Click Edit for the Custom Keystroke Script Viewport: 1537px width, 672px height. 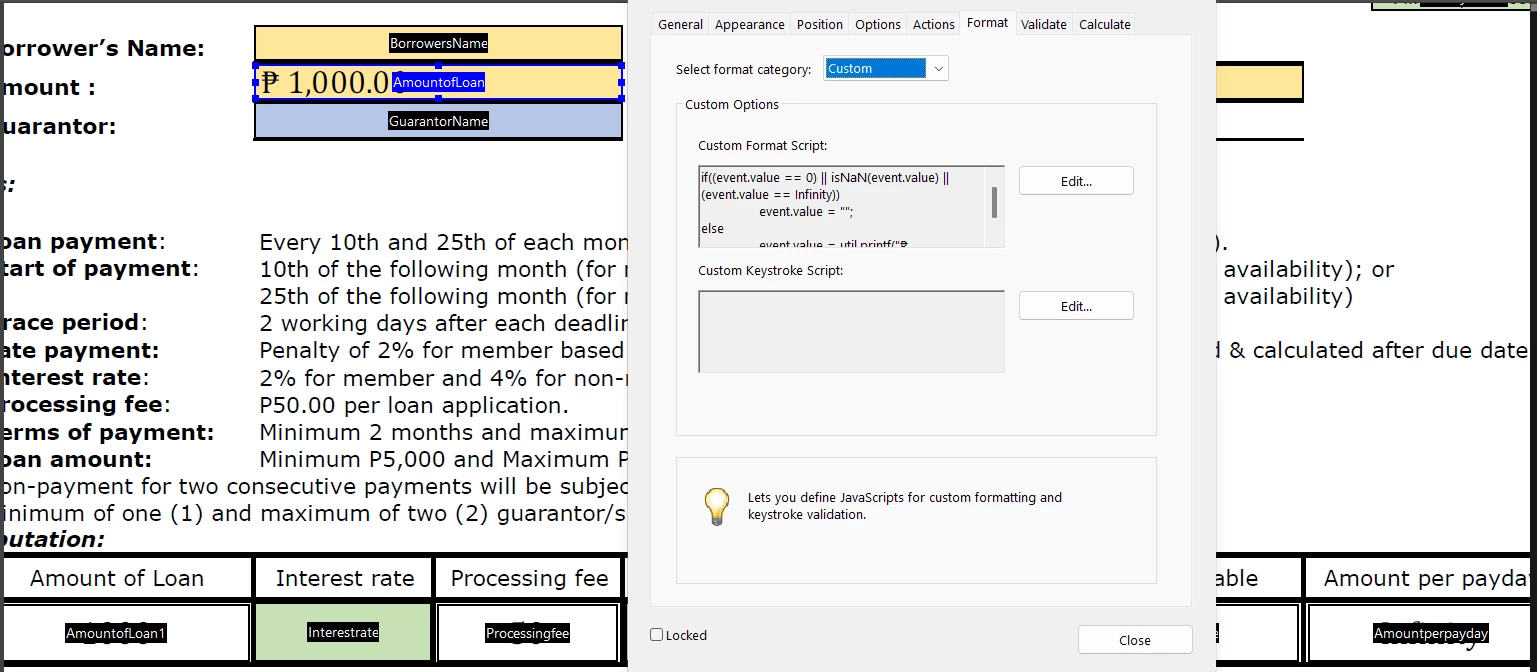1076,306
